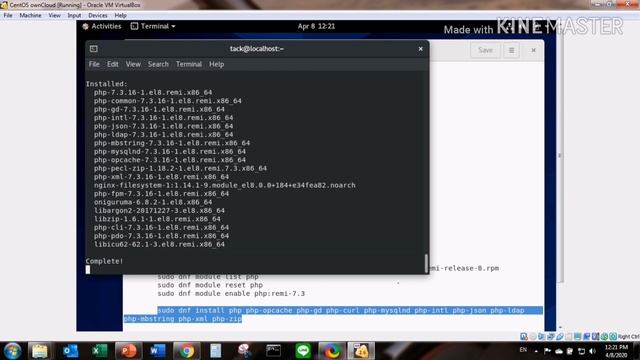Image resolution: width=640 pixels, height=360 pixels.
Task: Open the notepad document taskbar icon
Action: [216, 351]
